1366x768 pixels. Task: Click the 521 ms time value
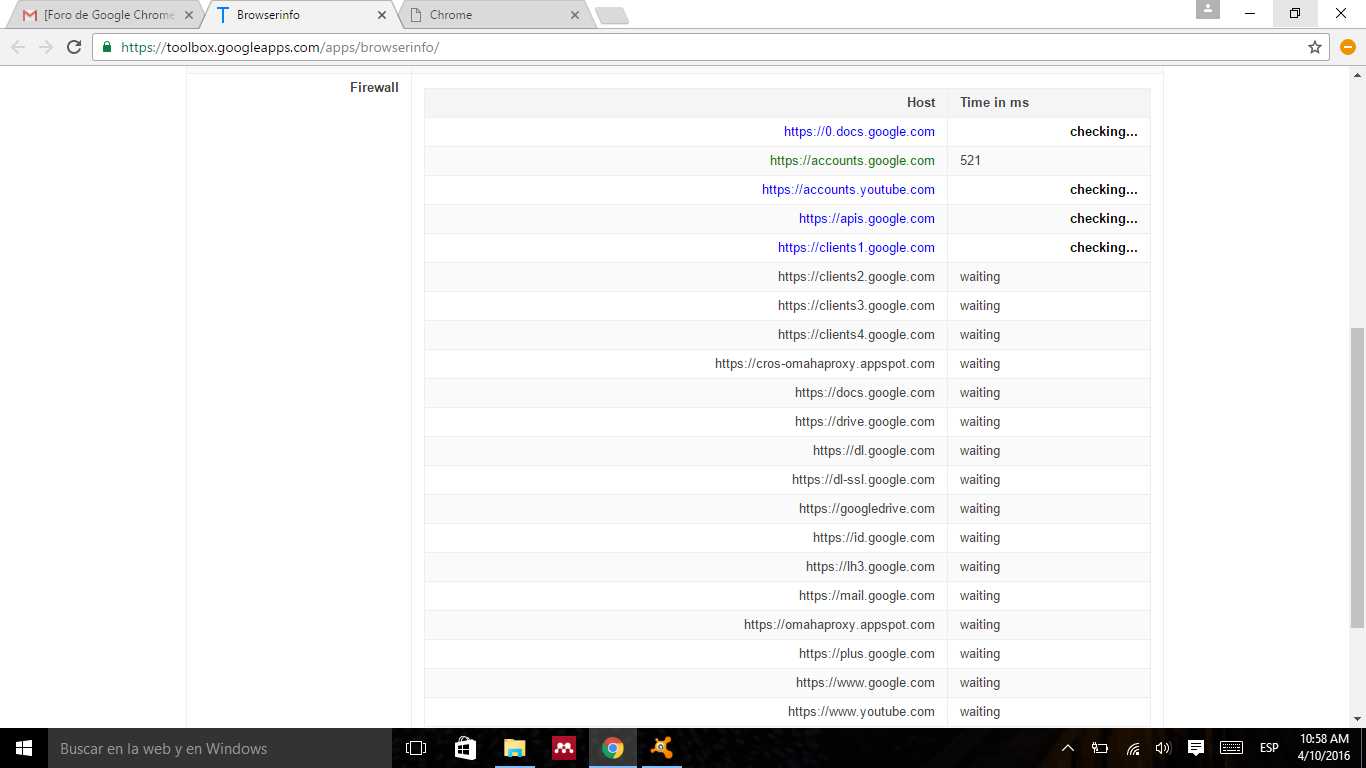coord(970,161)
